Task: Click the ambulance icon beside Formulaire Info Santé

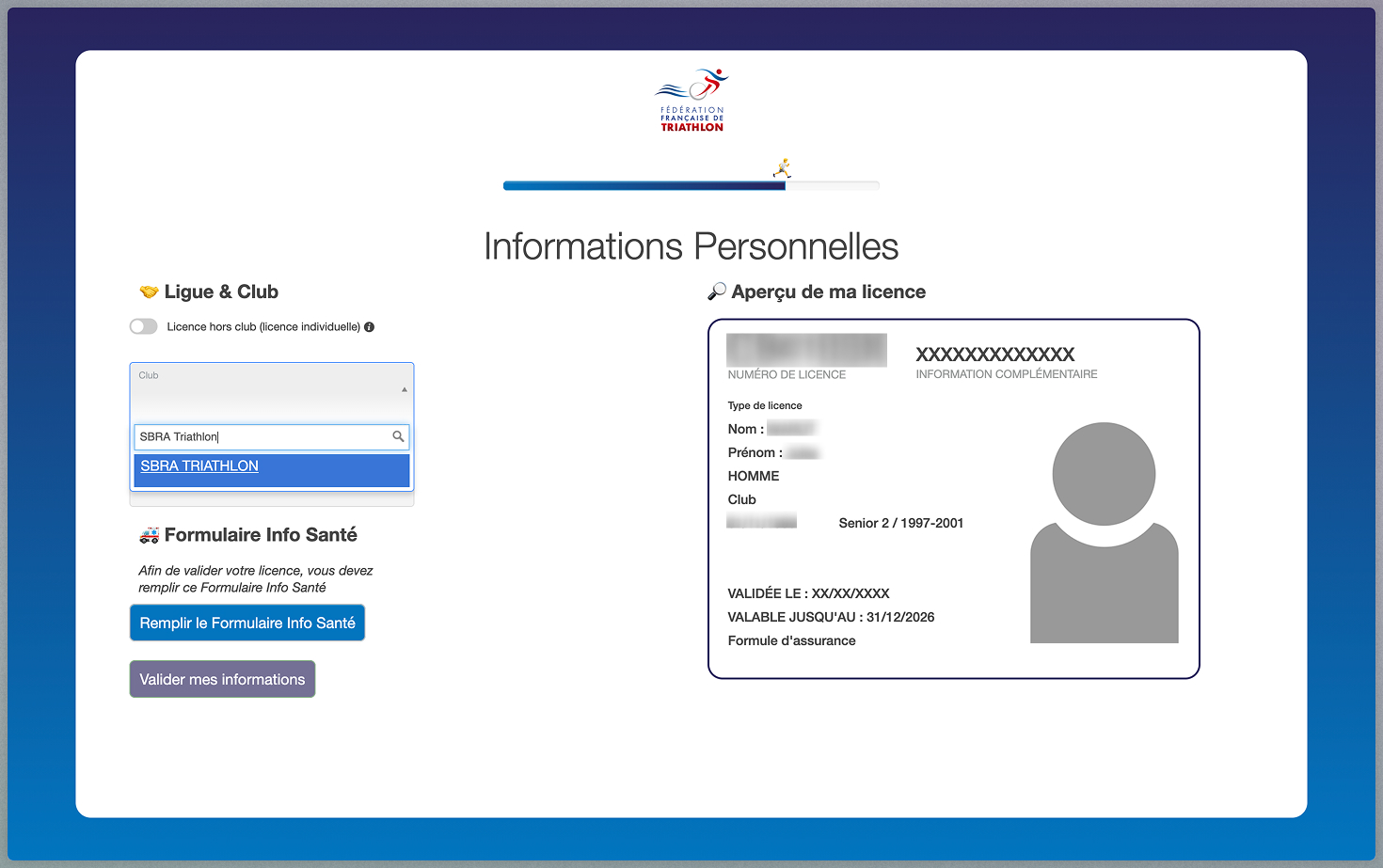Action: [149, 535]
